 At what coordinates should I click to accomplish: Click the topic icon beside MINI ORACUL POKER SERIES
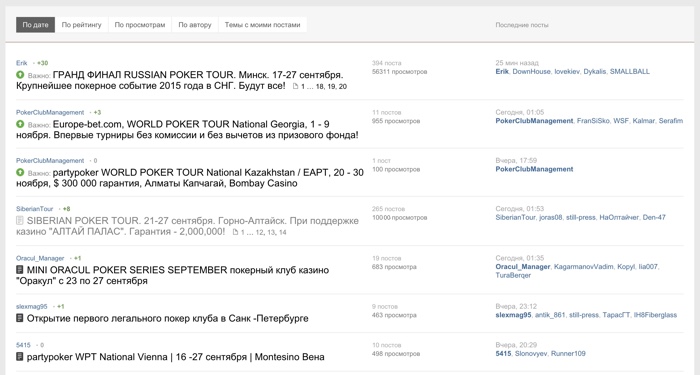click(20, 270)
